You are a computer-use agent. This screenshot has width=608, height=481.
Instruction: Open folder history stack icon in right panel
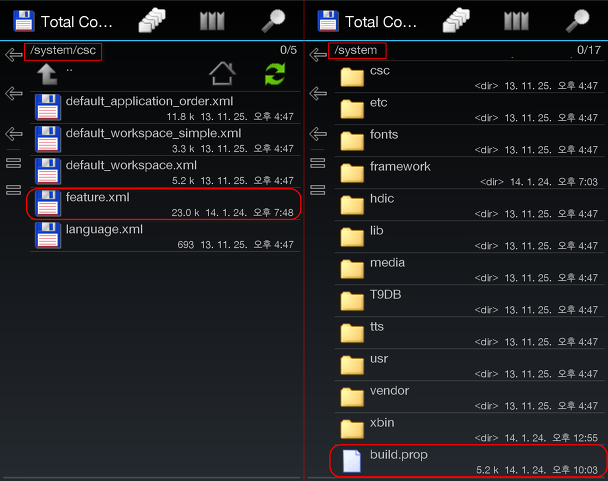(x=456, y=20)
